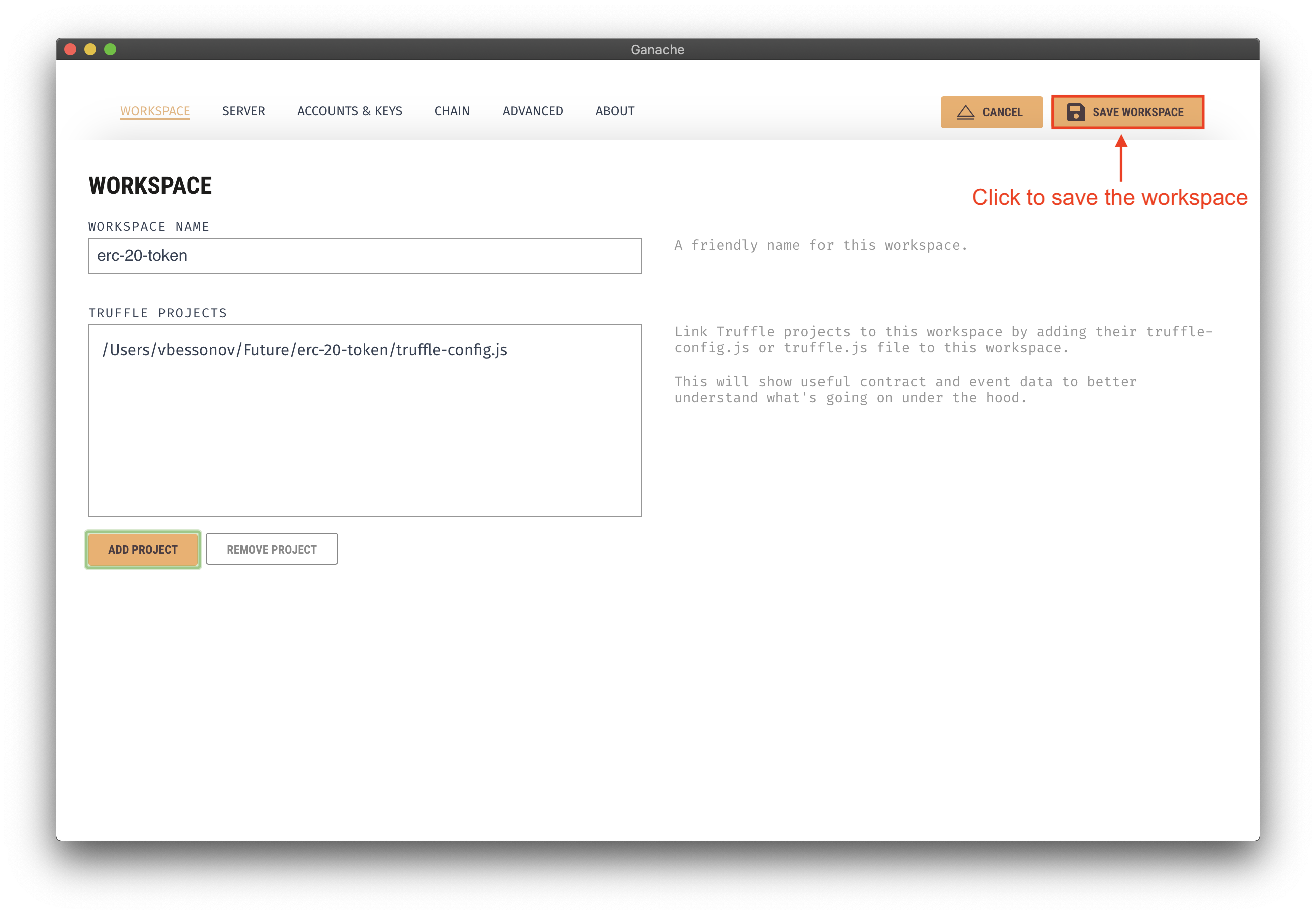Click the red close window button
1316x915 pixels.
coord(71,49)
